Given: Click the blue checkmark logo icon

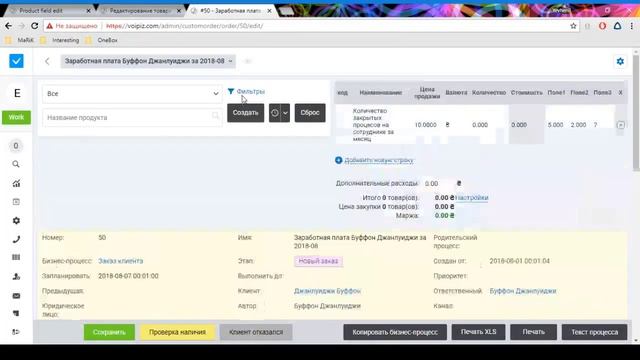Looking at the screenshot, I should click(x=16, y=61).
